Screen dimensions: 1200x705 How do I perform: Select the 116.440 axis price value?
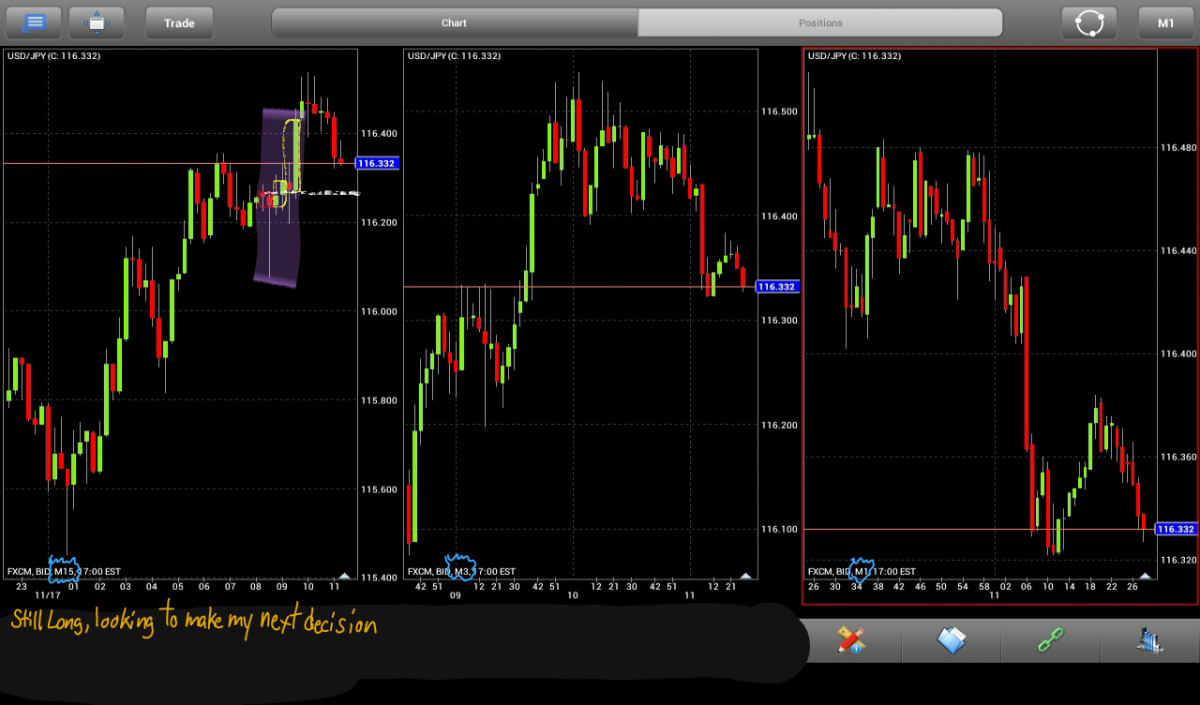(x=1178, y=251)
